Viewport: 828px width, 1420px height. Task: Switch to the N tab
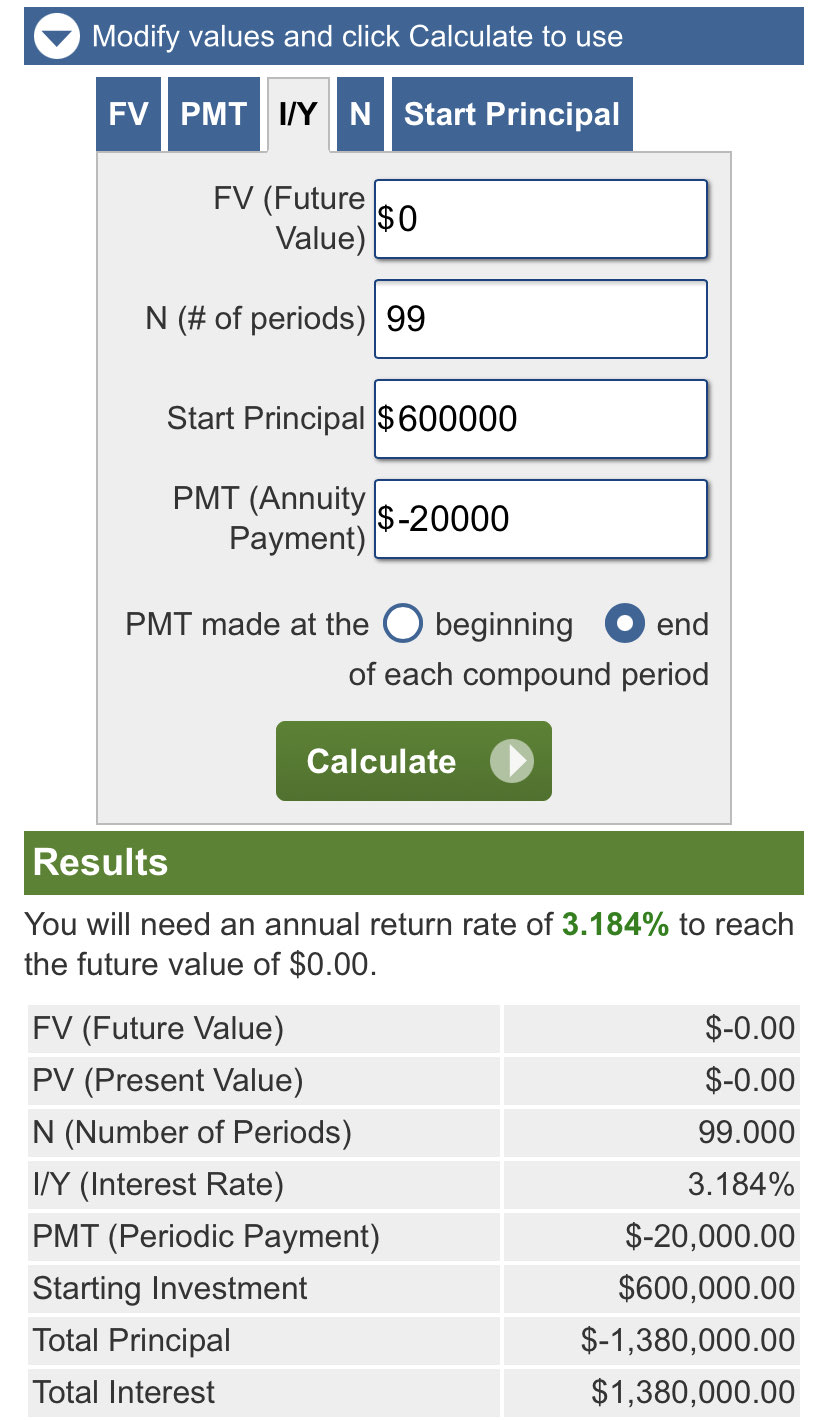pos(360,114)
